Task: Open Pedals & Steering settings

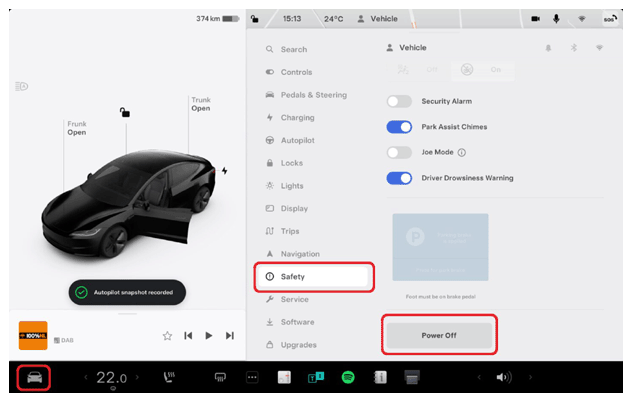Action: tap(314, 95)
